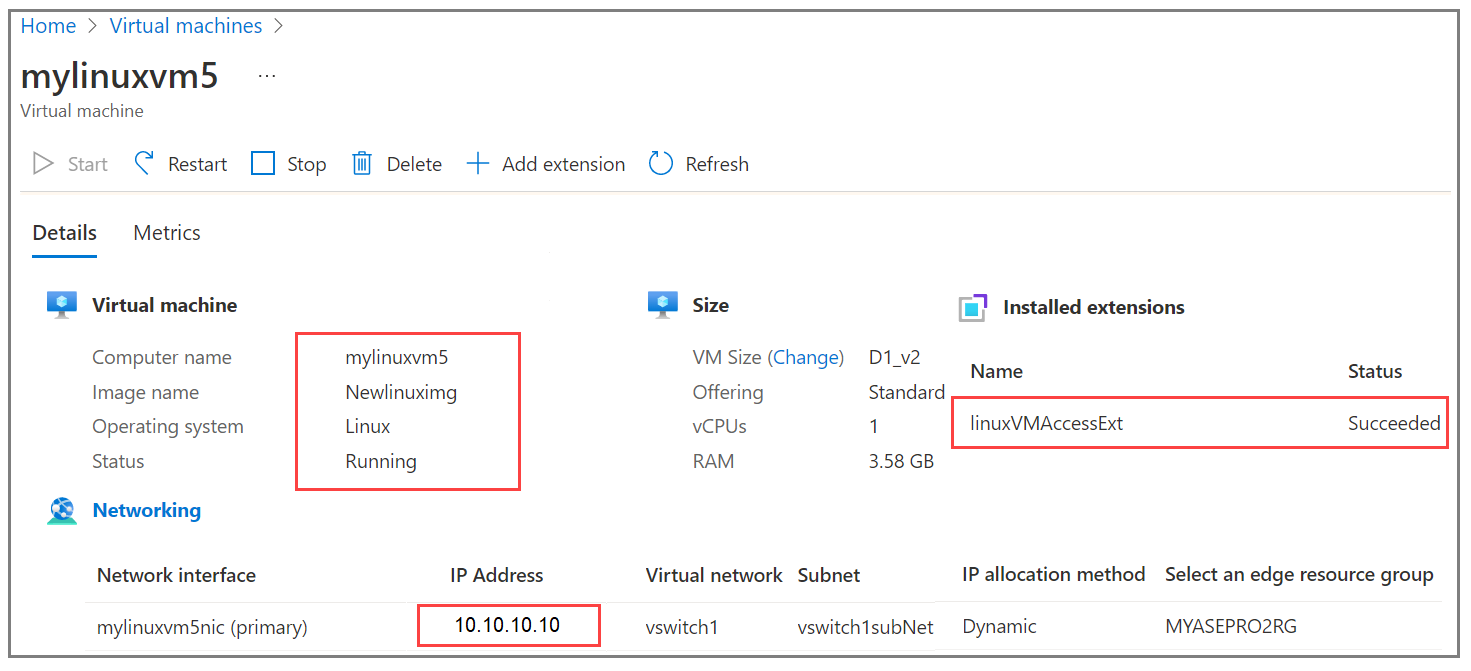Open Virtual machines breadcrumb link

tap(186, 26)
